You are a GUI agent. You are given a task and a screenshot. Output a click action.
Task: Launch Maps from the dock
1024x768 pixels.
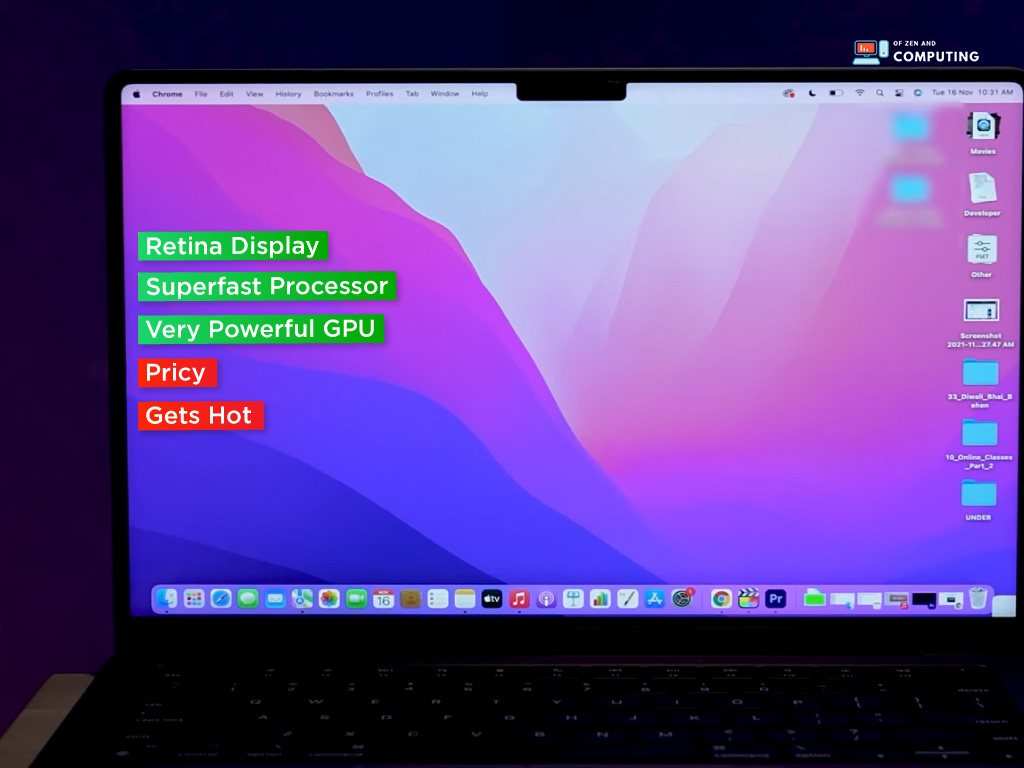coord(302,598)
